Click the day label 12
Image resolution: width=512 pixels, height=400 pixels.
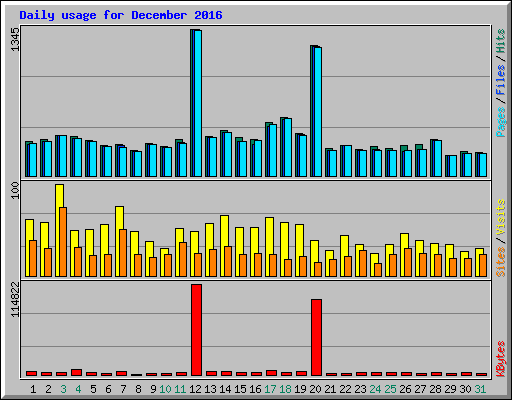(195, 389)
